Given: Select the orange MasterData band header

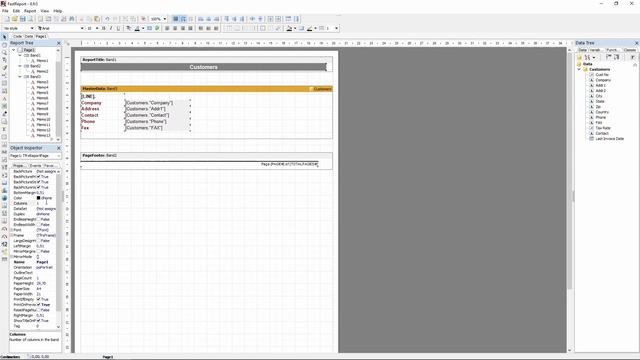Looking at the screenshot, I should click(207, 89).
